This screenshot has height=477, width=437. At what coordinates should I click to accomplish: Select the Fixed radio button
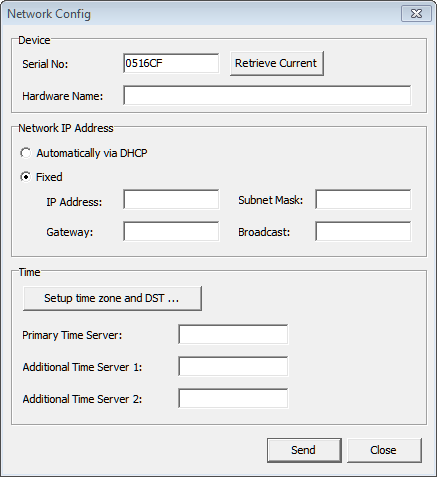pyautogui.click(x=25, y=177)
